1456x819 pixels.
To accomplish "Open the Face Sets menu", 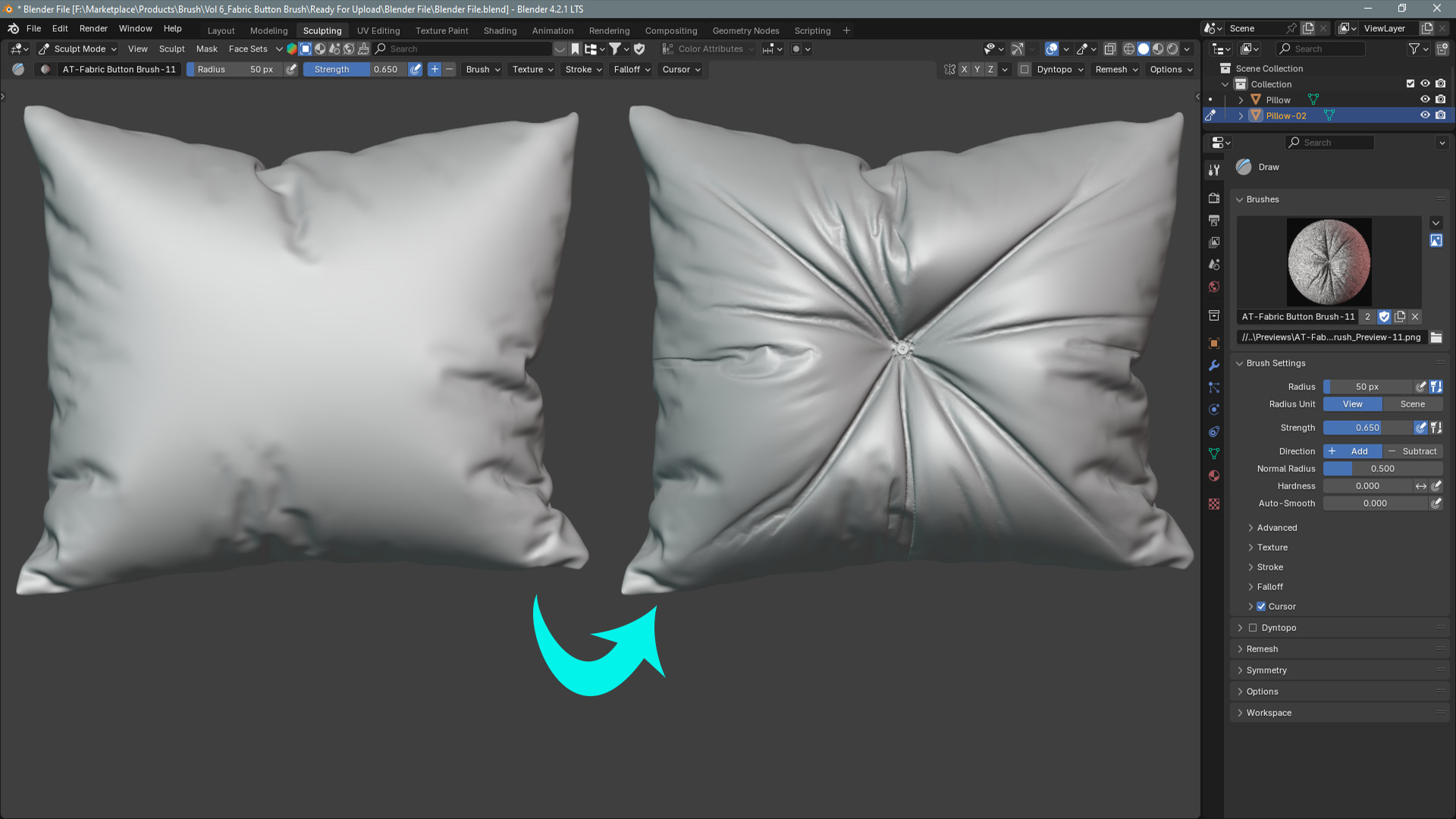I will click(248, 49).
